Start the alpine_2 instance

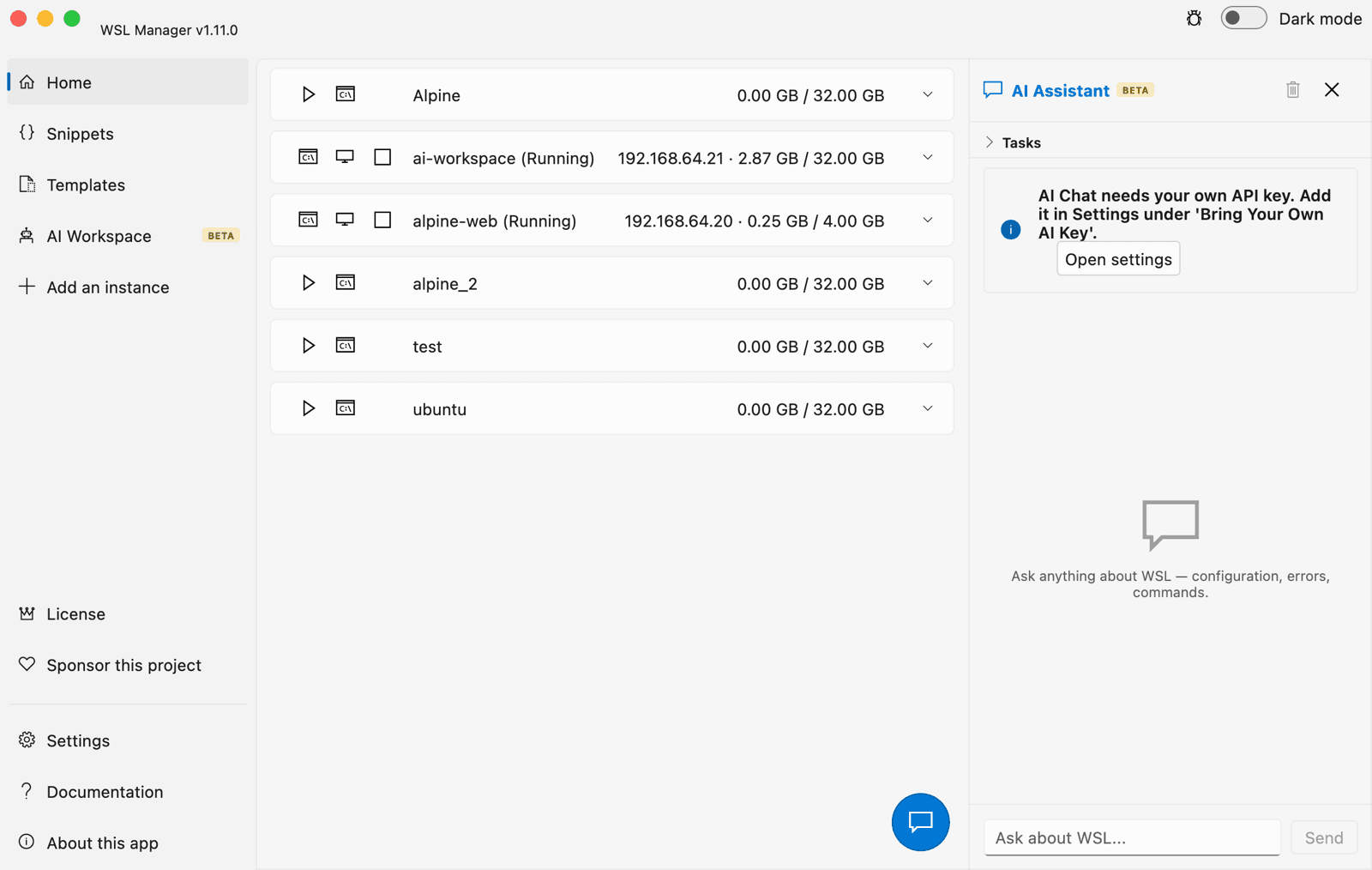[x=308, y=282]
